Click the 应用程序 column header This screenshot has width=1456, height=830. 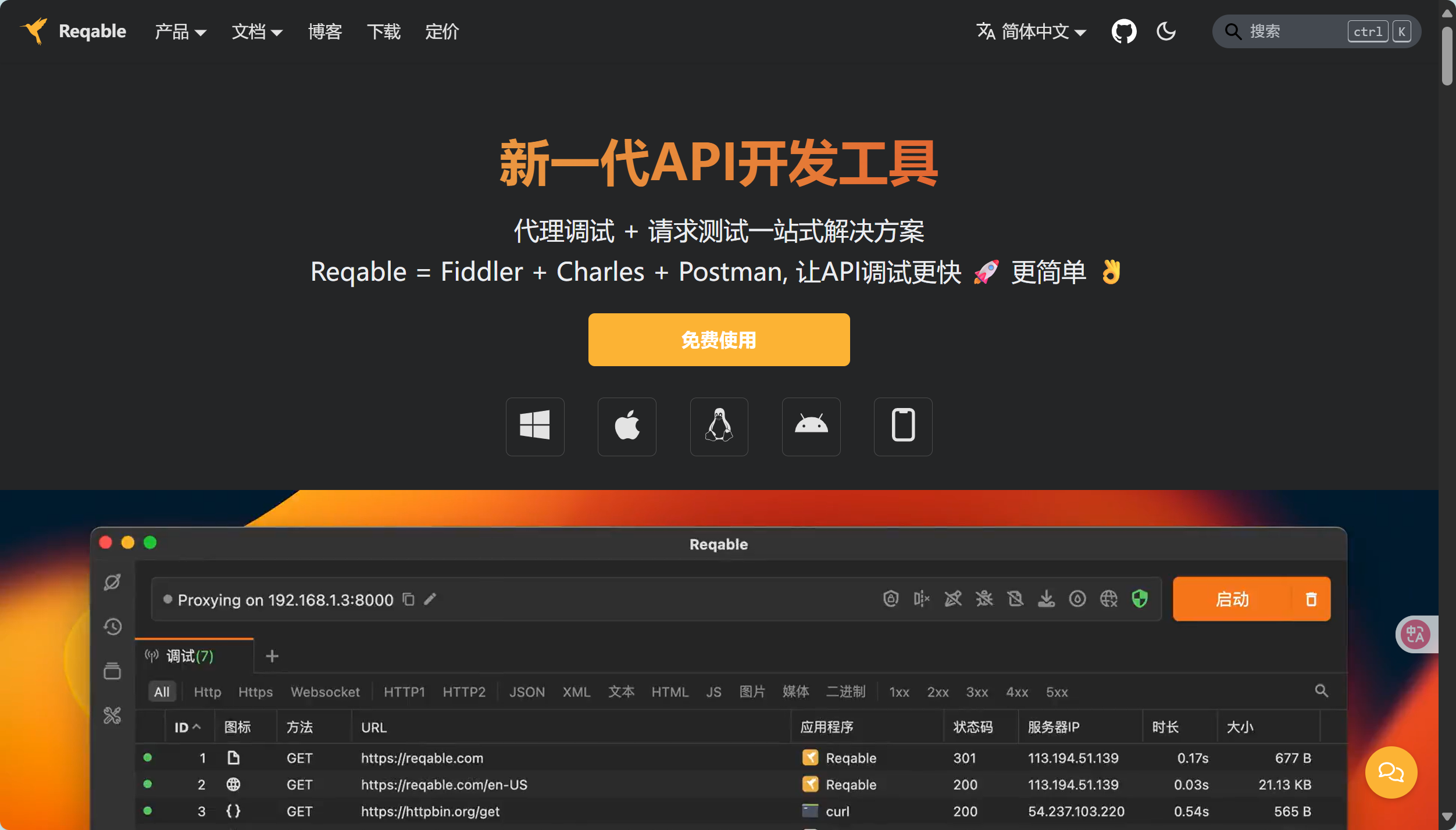click(826, 727)
